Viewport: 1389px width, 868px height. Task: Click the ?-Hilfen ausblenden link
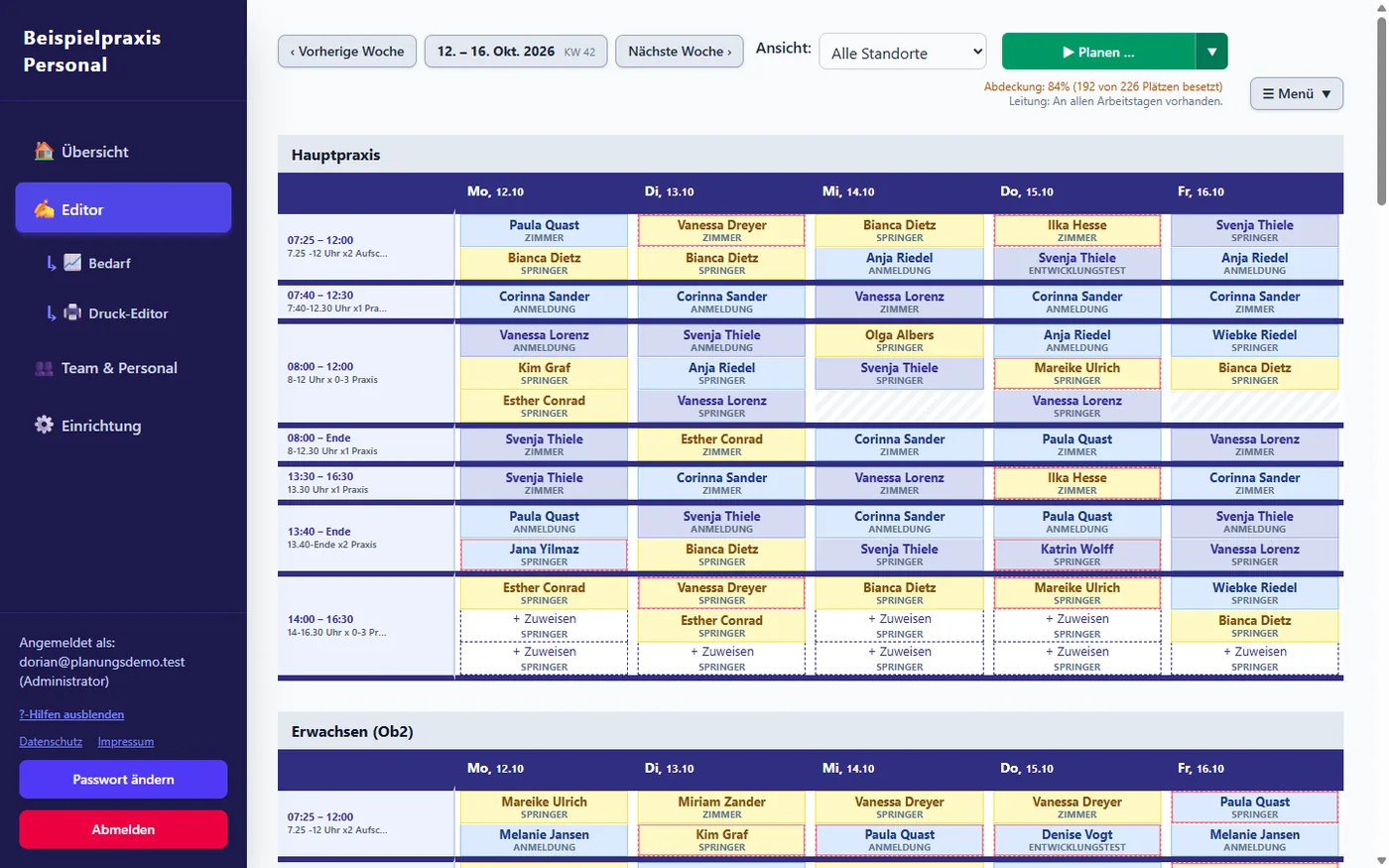[71, 714]
